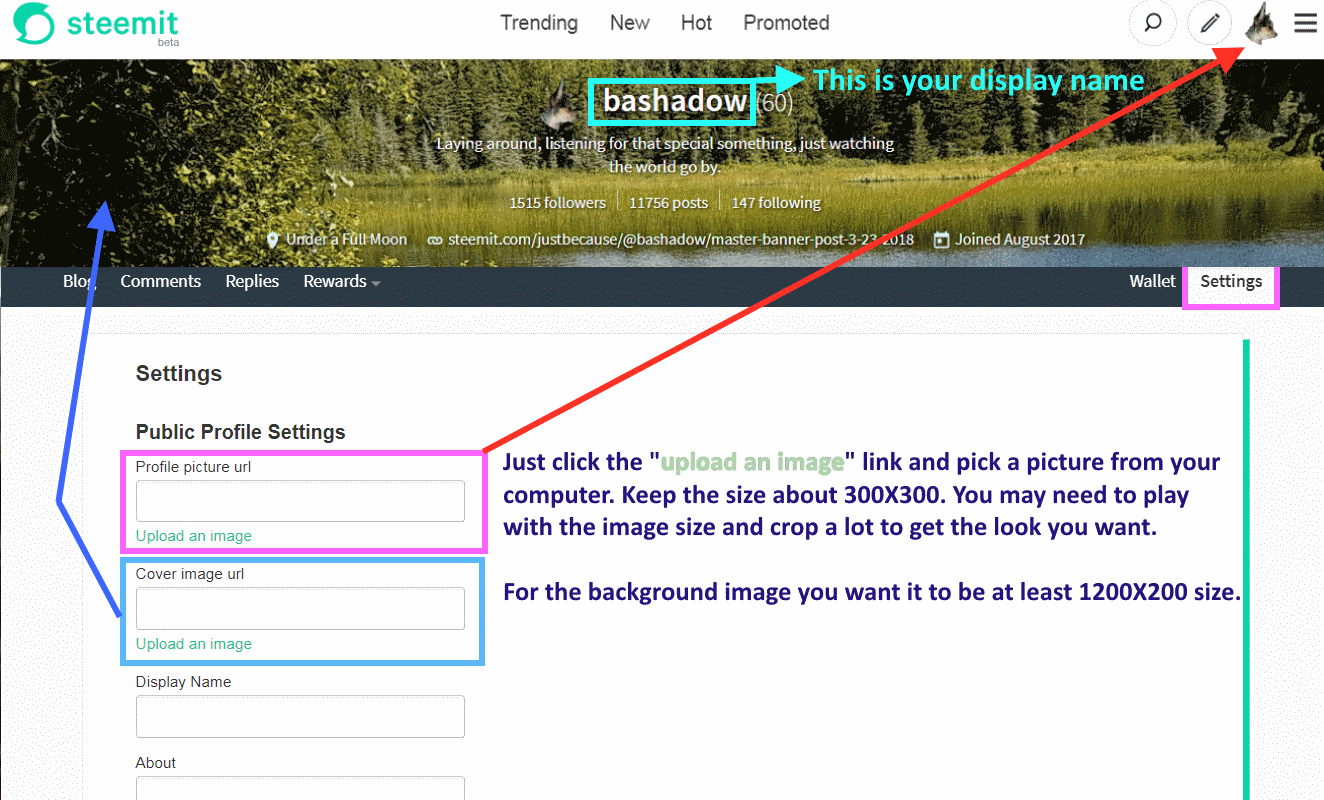Click into the About field

300,788
